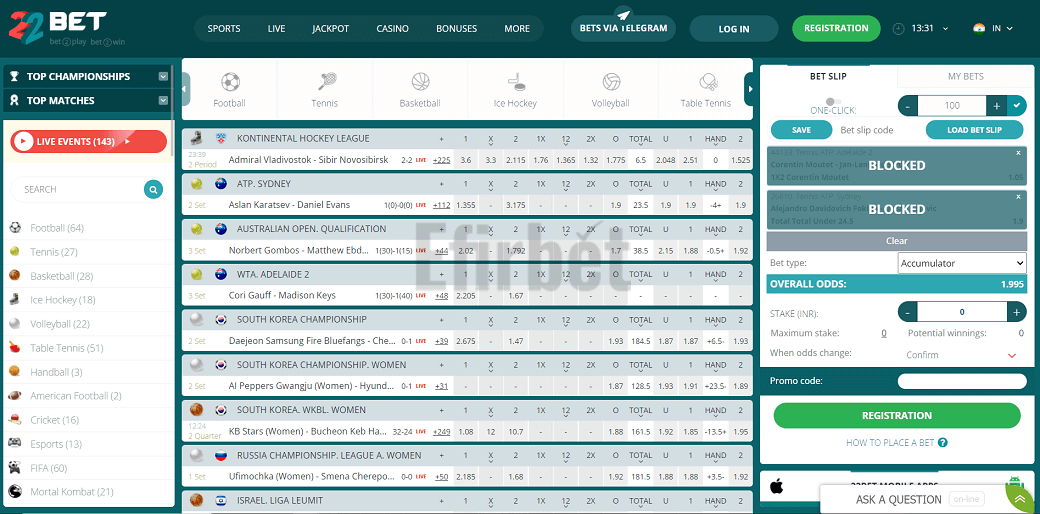1040x514 pixels.
Task: Click the tennis ball icon of ATP Sydney
Action: 196,184
